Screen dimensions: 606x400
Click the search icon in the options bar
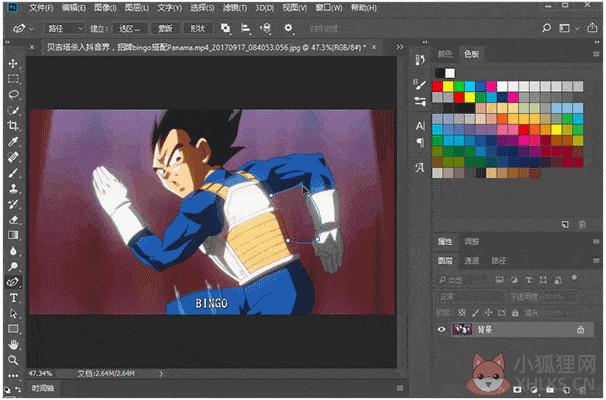coord(546,28)
